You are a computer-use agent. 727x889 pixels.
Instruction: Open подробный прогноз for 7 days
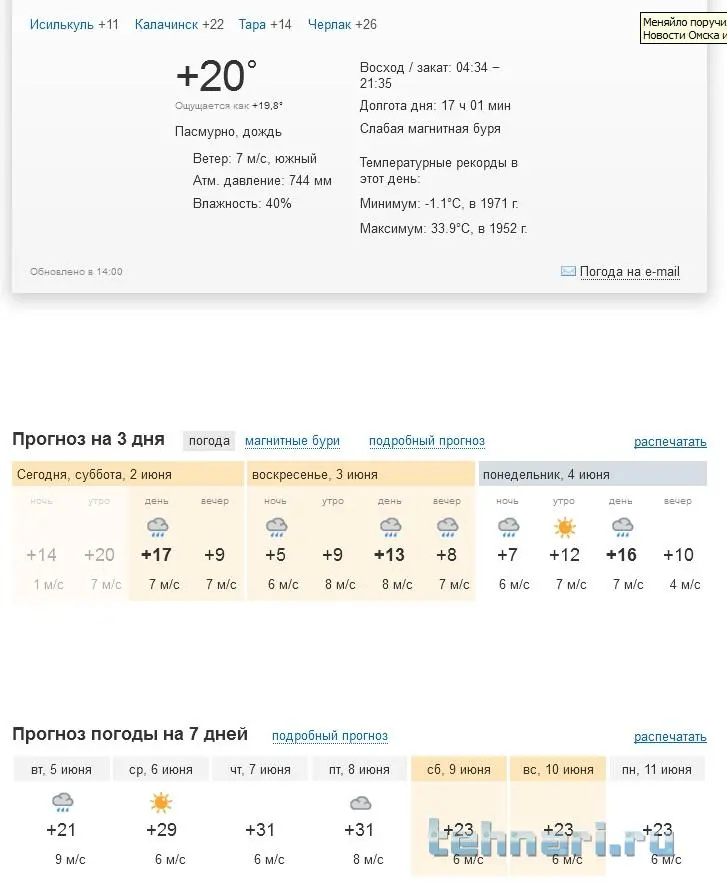(330, 736)
